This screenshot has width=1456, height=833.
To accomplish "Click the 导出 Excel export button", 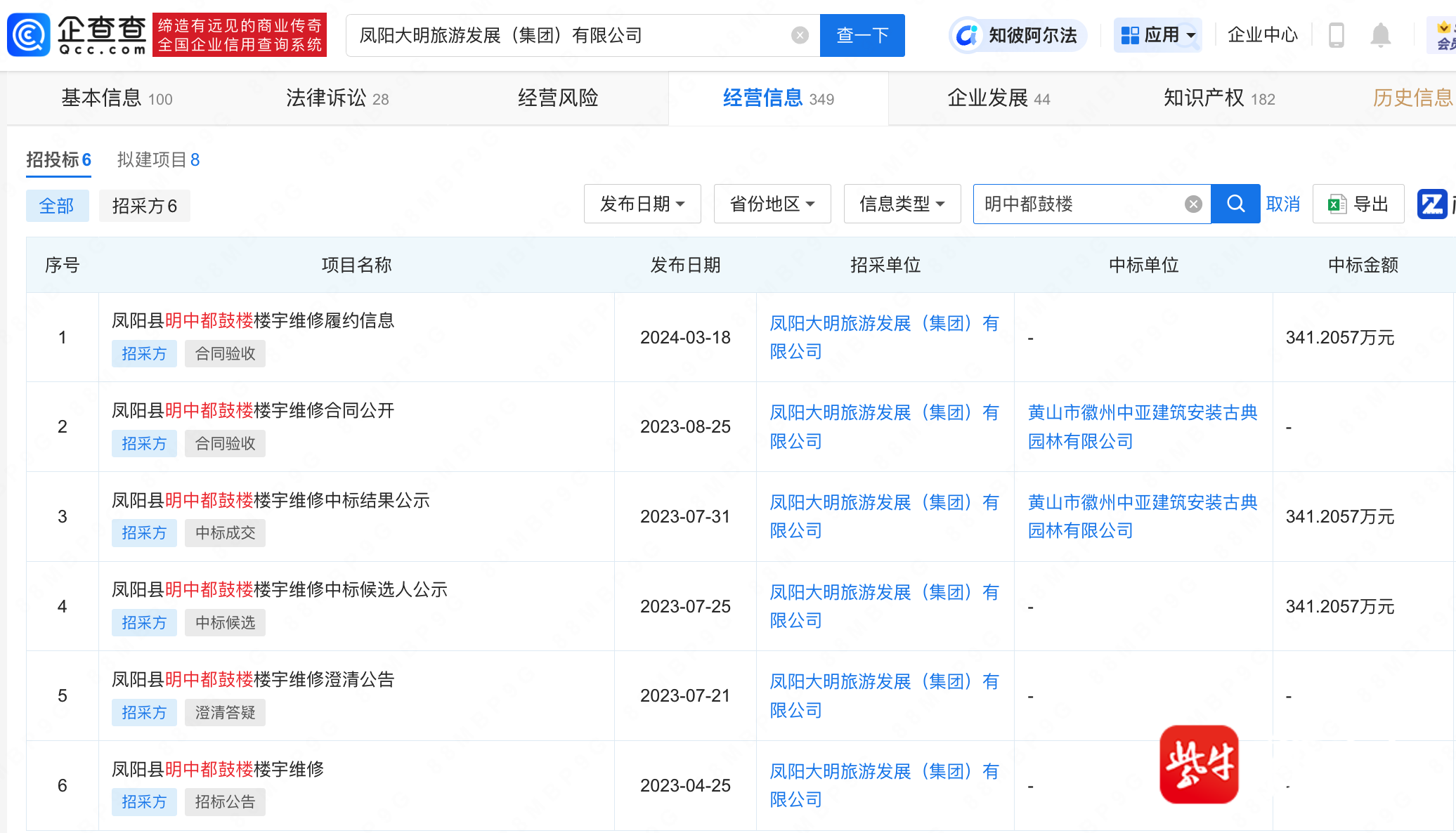I will [1358, 204].
